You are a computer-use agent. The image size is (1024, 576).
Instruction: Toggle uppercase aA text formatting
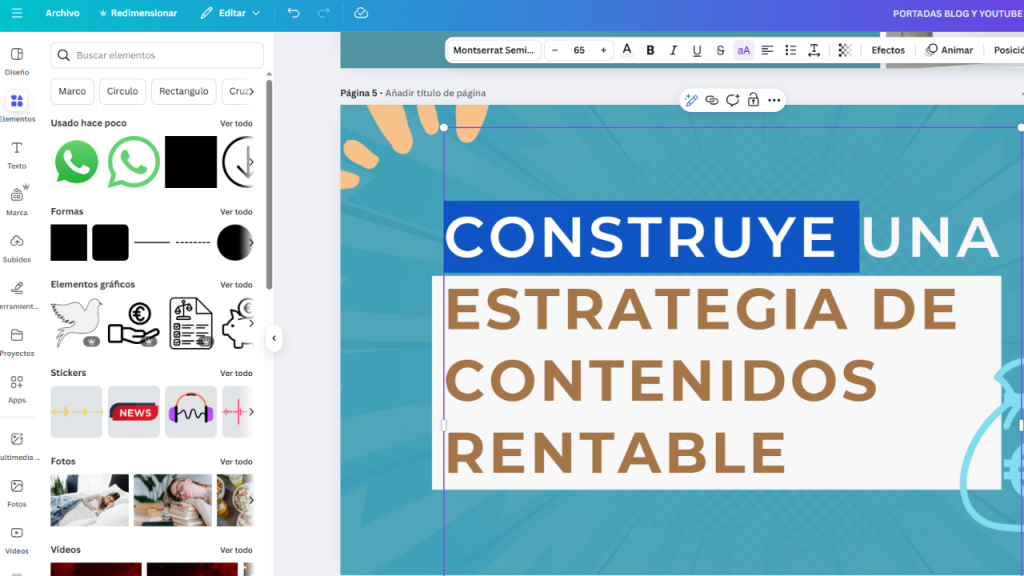click(x=743, y=50)
